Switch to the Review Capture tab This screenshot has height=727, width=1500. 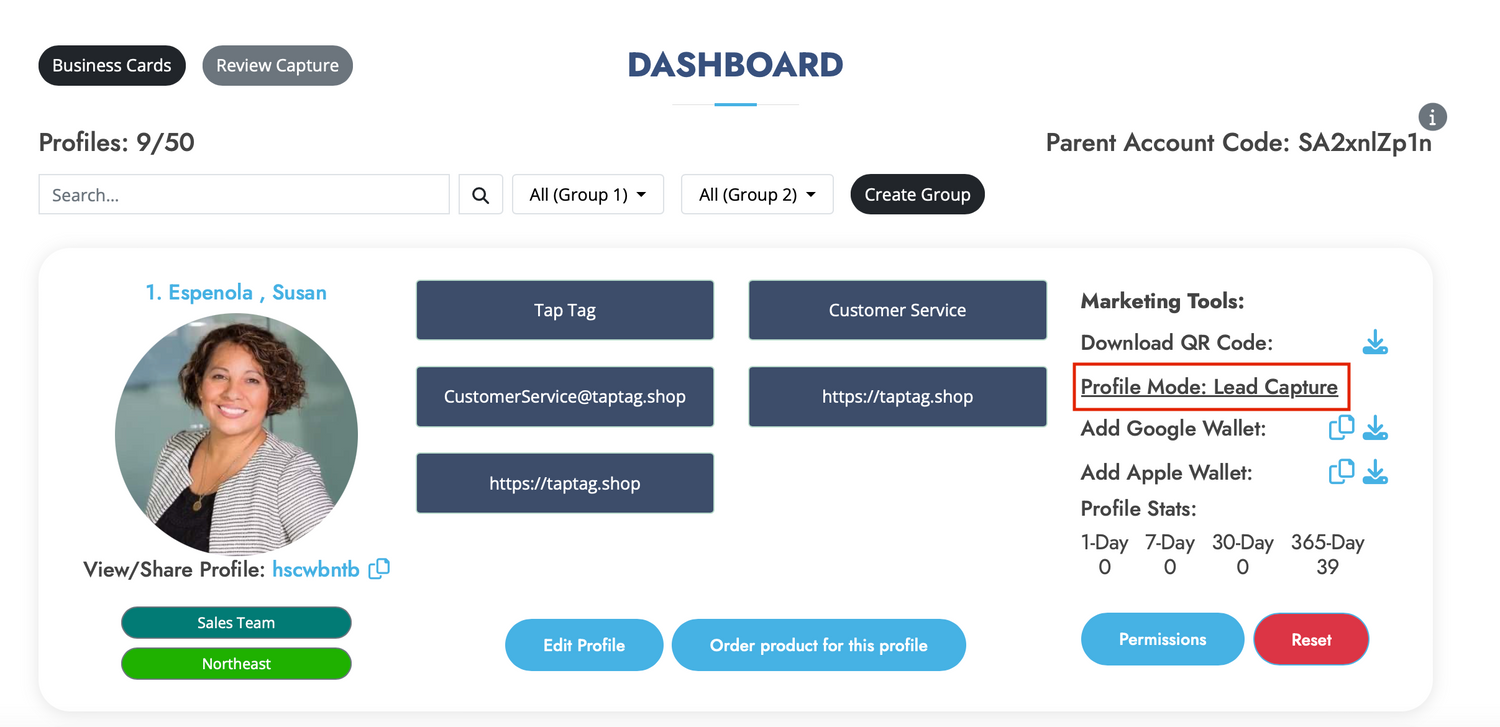point(277,65)
